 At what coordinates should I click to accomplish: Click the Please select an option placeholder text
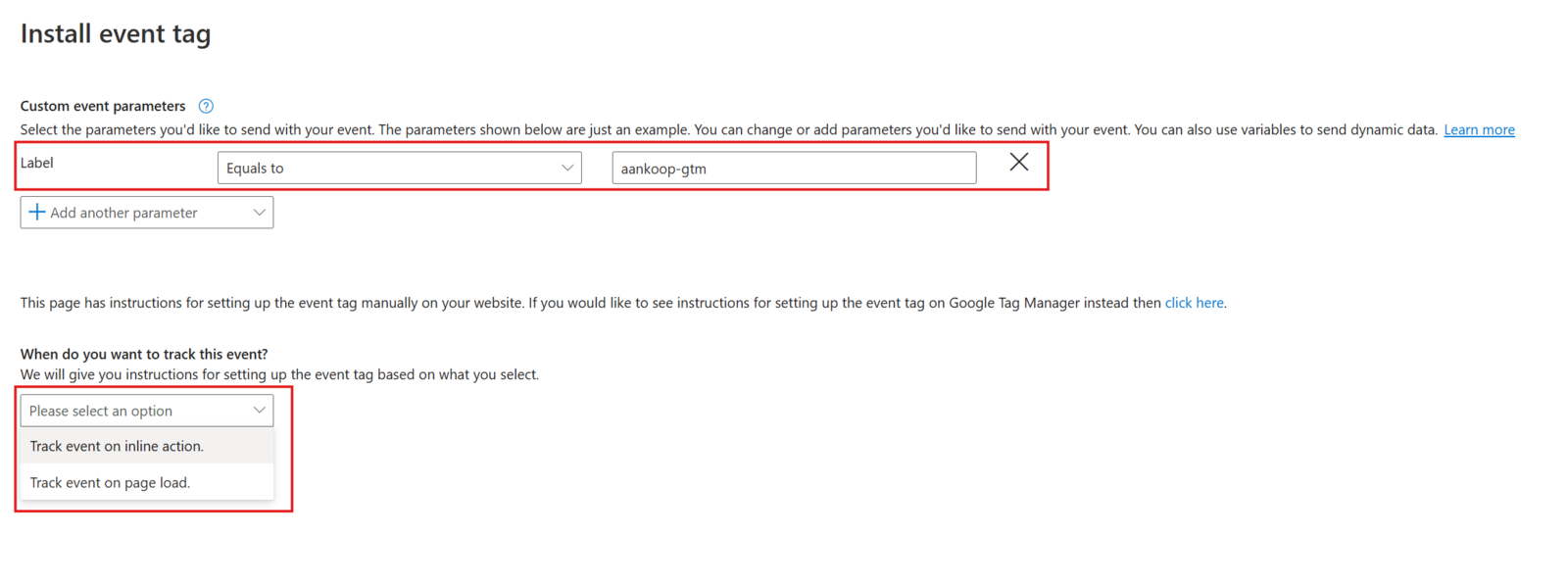[x=101, y=412]
